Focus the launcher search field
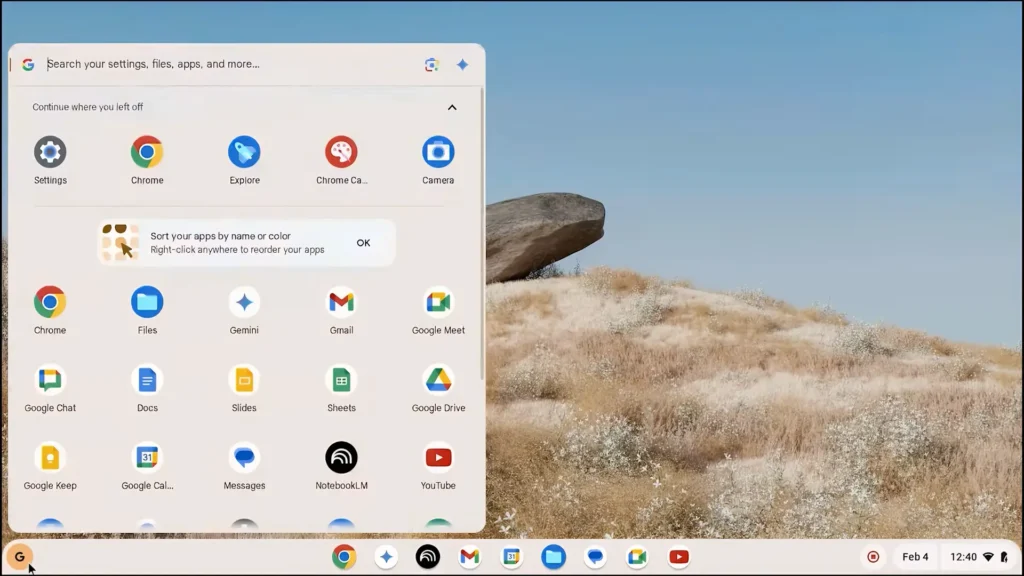The image size is (1024, 576). (x=229, y=64)
